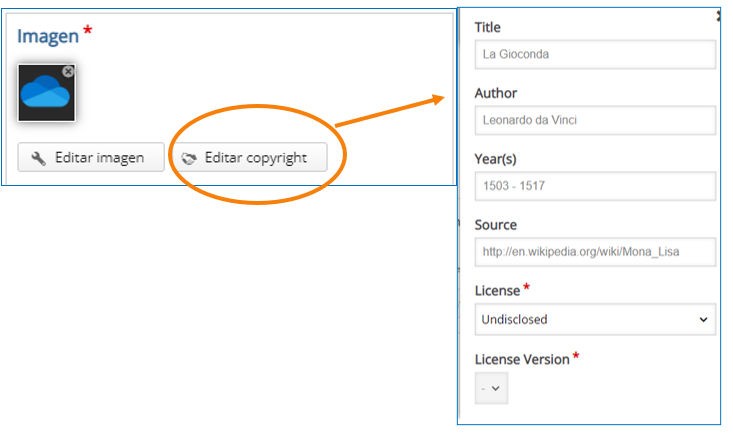The height and width of the screenshot is (435, 733).
Task: Click the Source label text
Action: (496, 225)
